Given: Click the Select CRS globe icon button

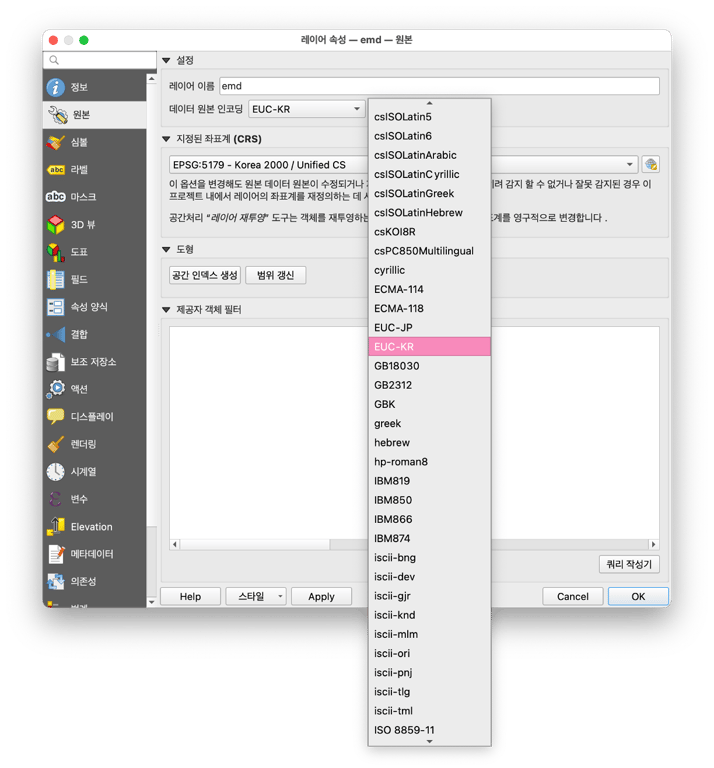Looking at the screenshot, I should (651, 165).
